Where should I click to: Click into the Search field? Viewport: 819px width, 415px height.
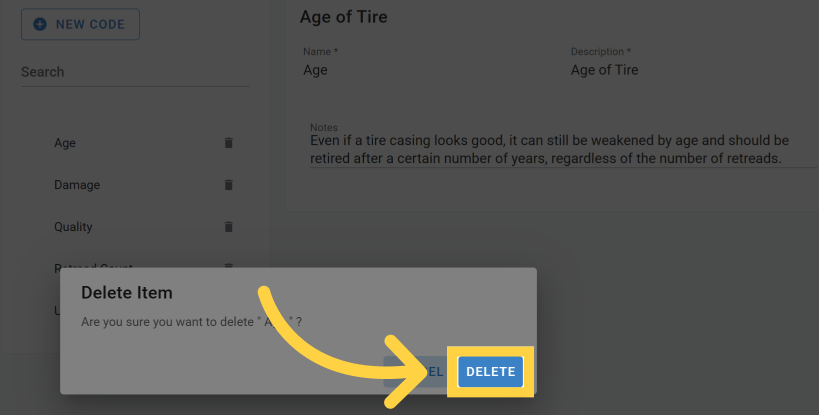(135, 72)
